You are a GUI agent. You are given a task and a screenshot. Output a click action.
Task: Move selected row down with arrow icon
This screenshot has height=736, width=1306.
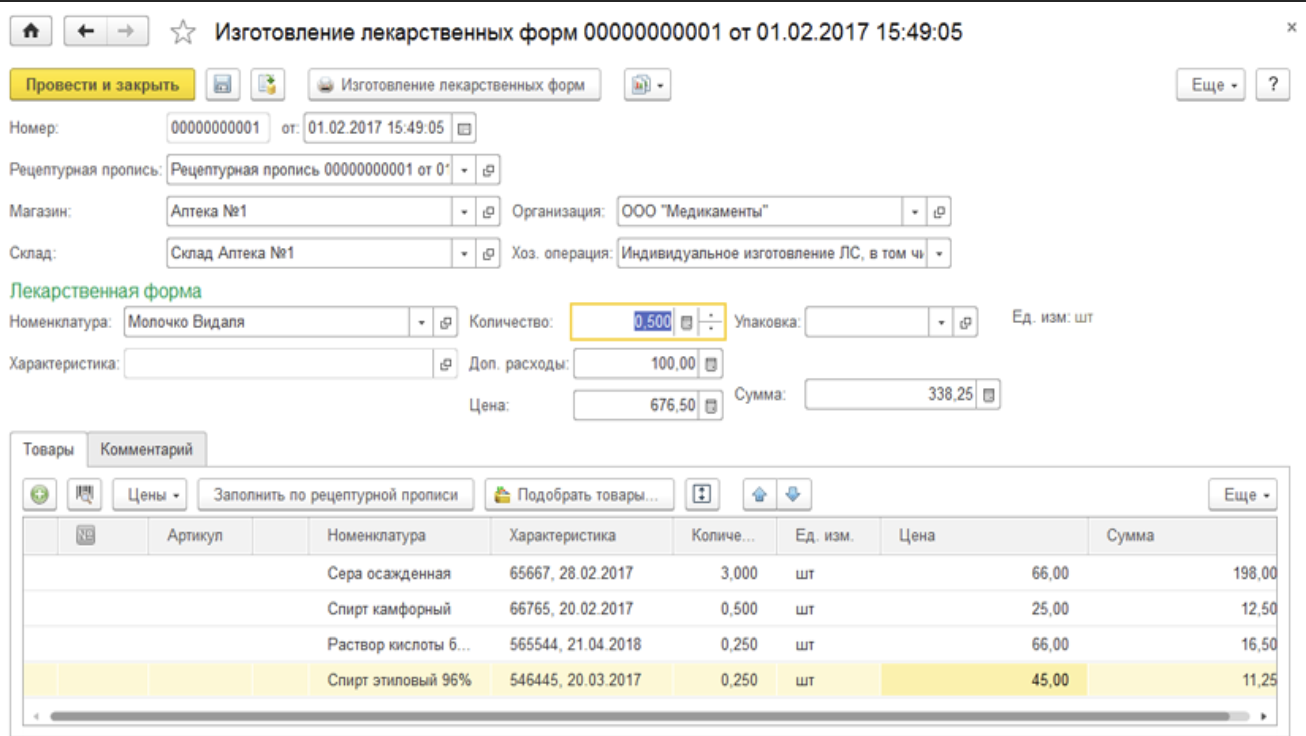click(x=794, y=494)
